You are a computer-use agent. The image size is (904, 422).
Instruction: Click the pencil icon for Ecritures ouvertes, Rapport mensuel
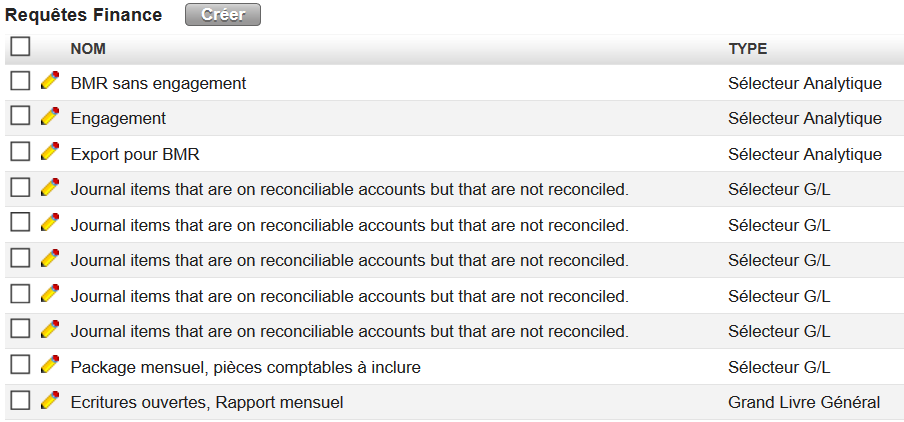(50, 401)
